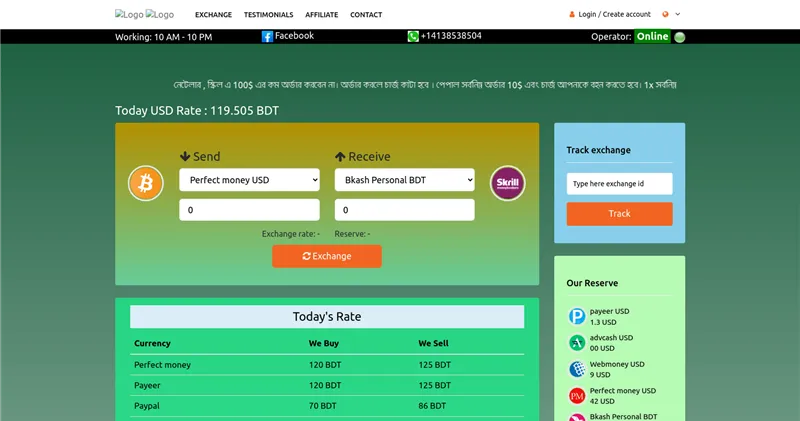Screen dimensions: 800x421
Task: Click 'Today's Rate' heading
Action: pyautogui.click(x=327, y=316)
